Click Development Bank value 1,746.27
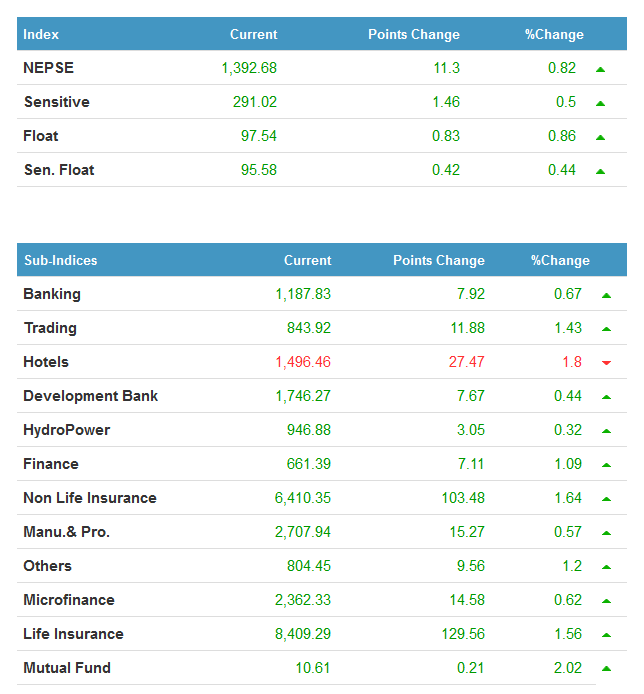Screen dimensions: 644x694 [x=303, y=396]
